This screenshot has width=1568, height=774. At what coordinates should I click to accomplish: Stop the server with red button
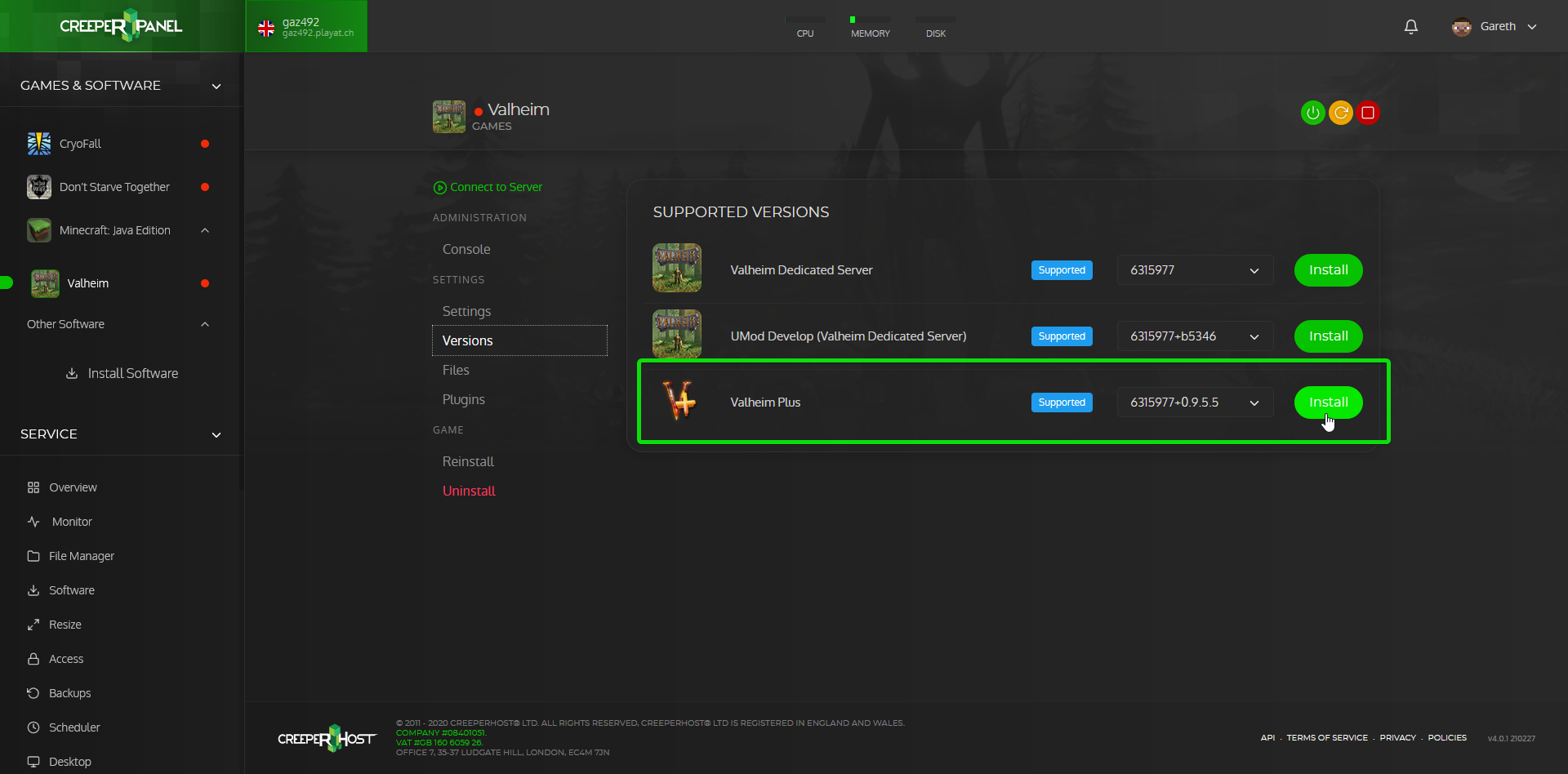pyautogui.click(x=1368, y=113)
